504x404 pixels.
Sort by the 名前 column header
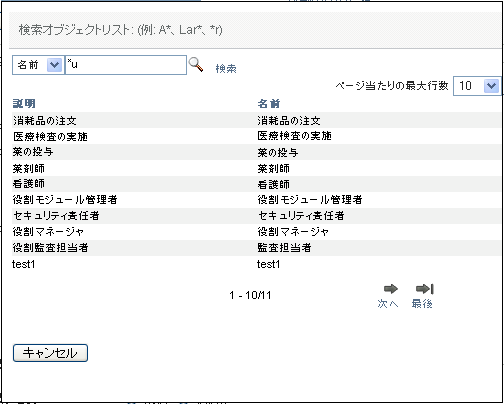[x=269, y=104]
